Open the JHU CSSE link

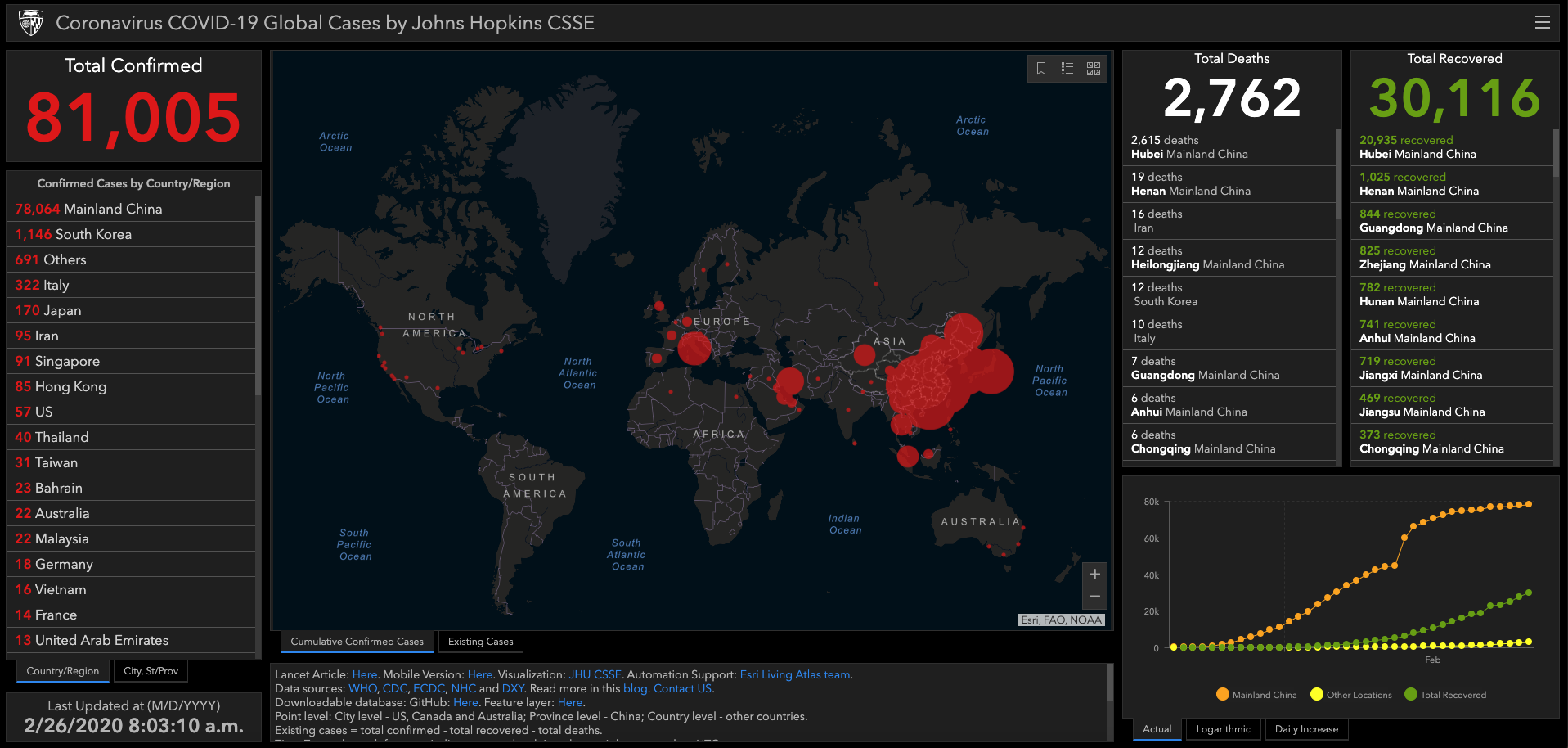pyautogui.click(x=595, y=675)
